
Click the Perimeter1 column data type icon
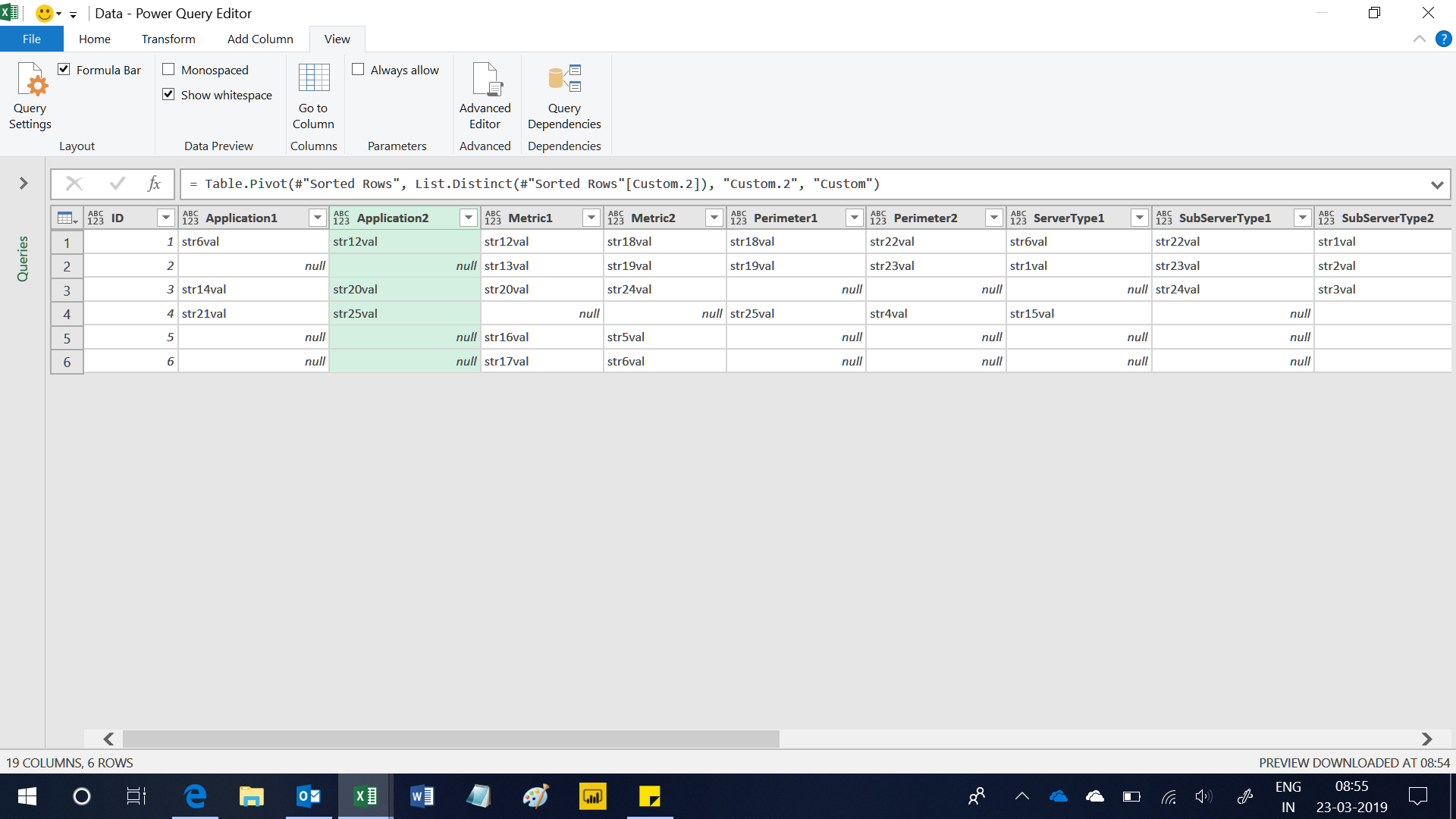click(739, 218)
